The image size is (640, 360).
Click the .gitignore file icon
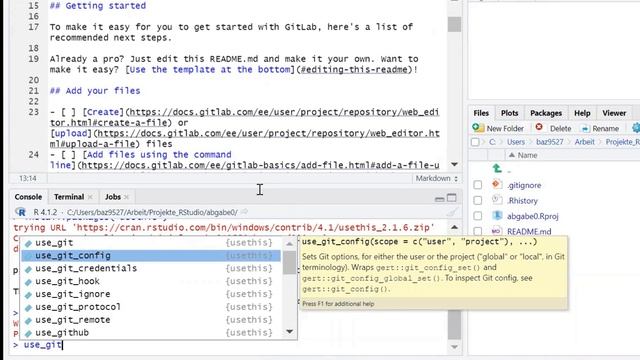coord(497,184)
